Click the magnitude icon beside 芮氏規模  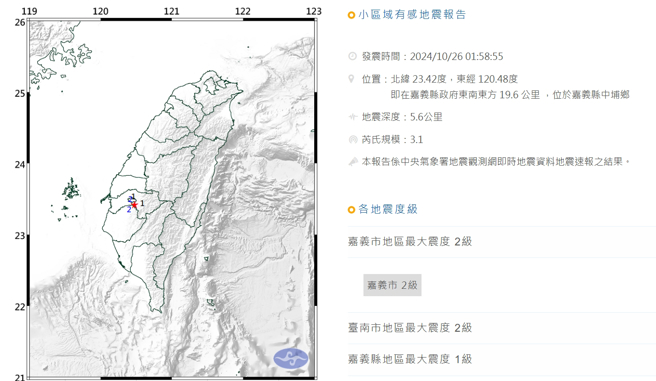tap(352, 139)
